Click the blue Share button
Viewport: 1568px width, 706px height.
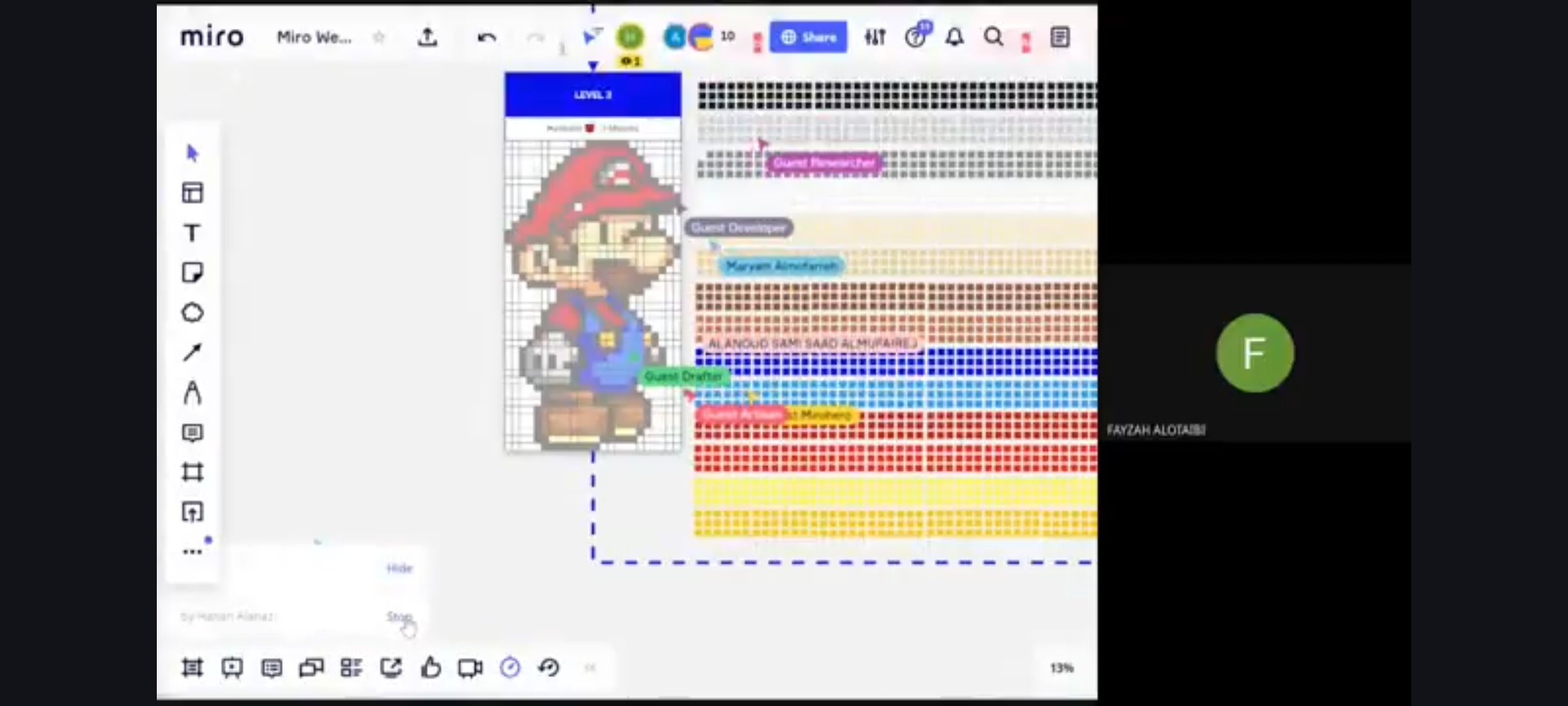[808, 37]
